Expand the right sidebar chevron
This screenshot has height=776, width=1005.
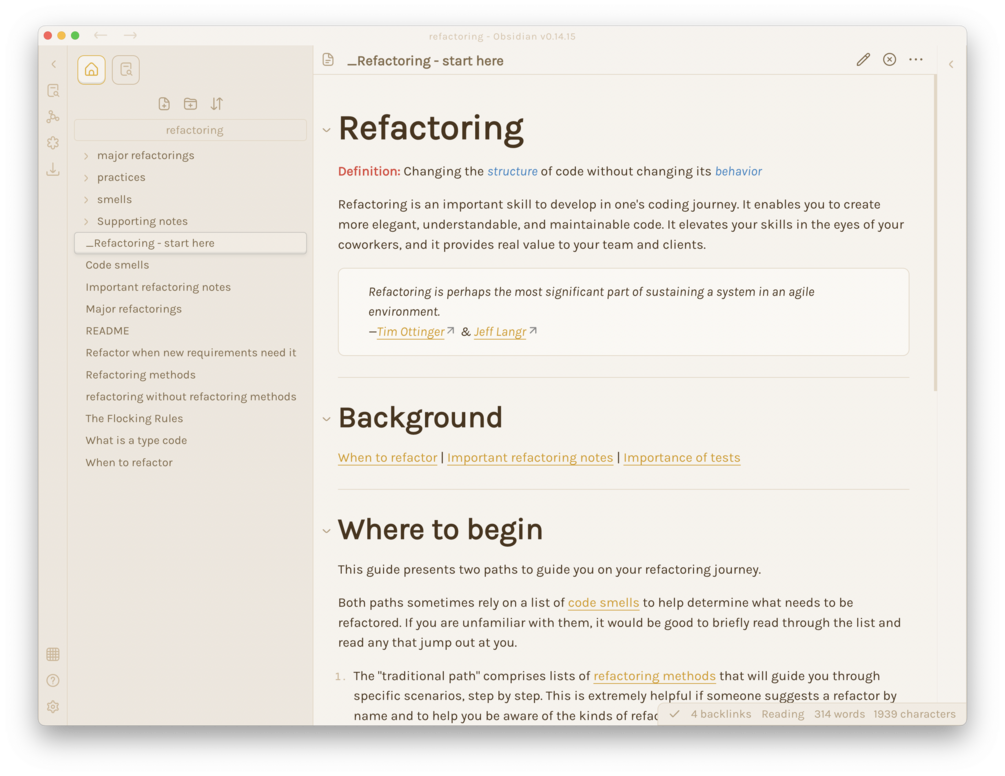tap(951, 64)
